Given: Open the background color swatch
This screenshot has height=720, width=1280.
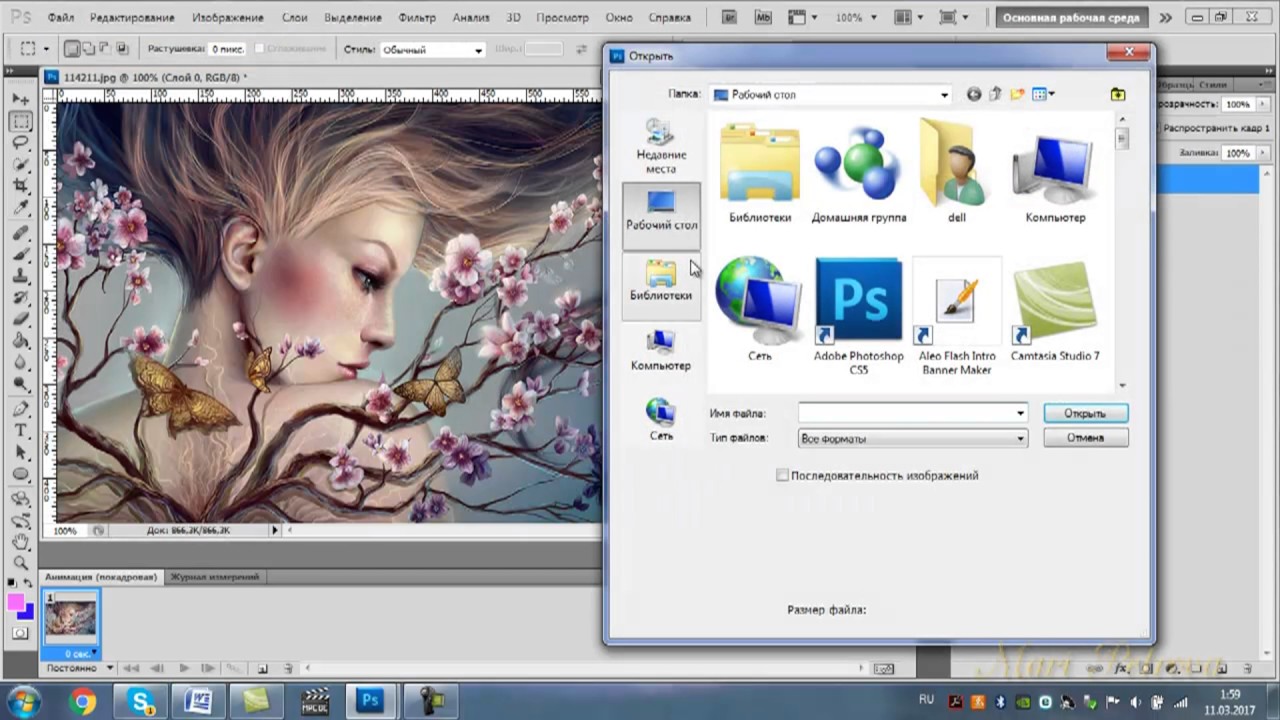Looking at the screenshot, I should coord(25,611).
